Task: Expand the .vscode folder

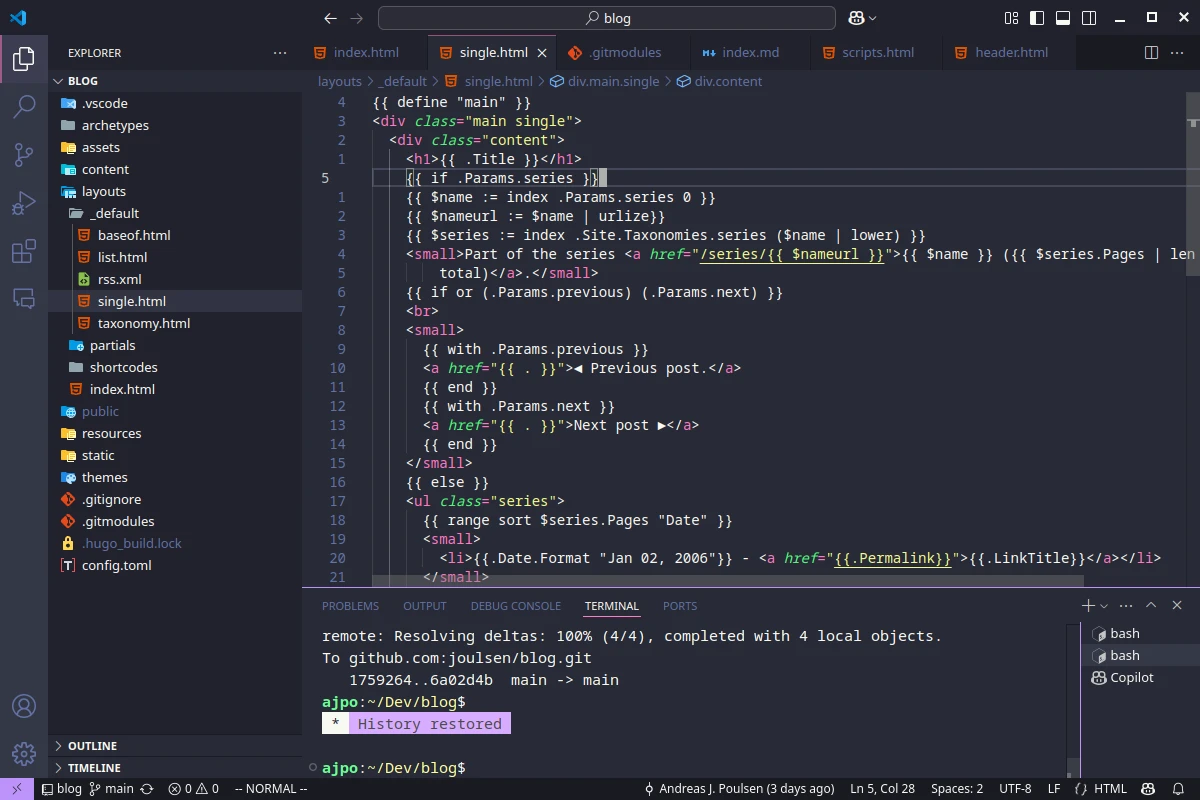Action: pyautogui.click(x=175, y=103)
